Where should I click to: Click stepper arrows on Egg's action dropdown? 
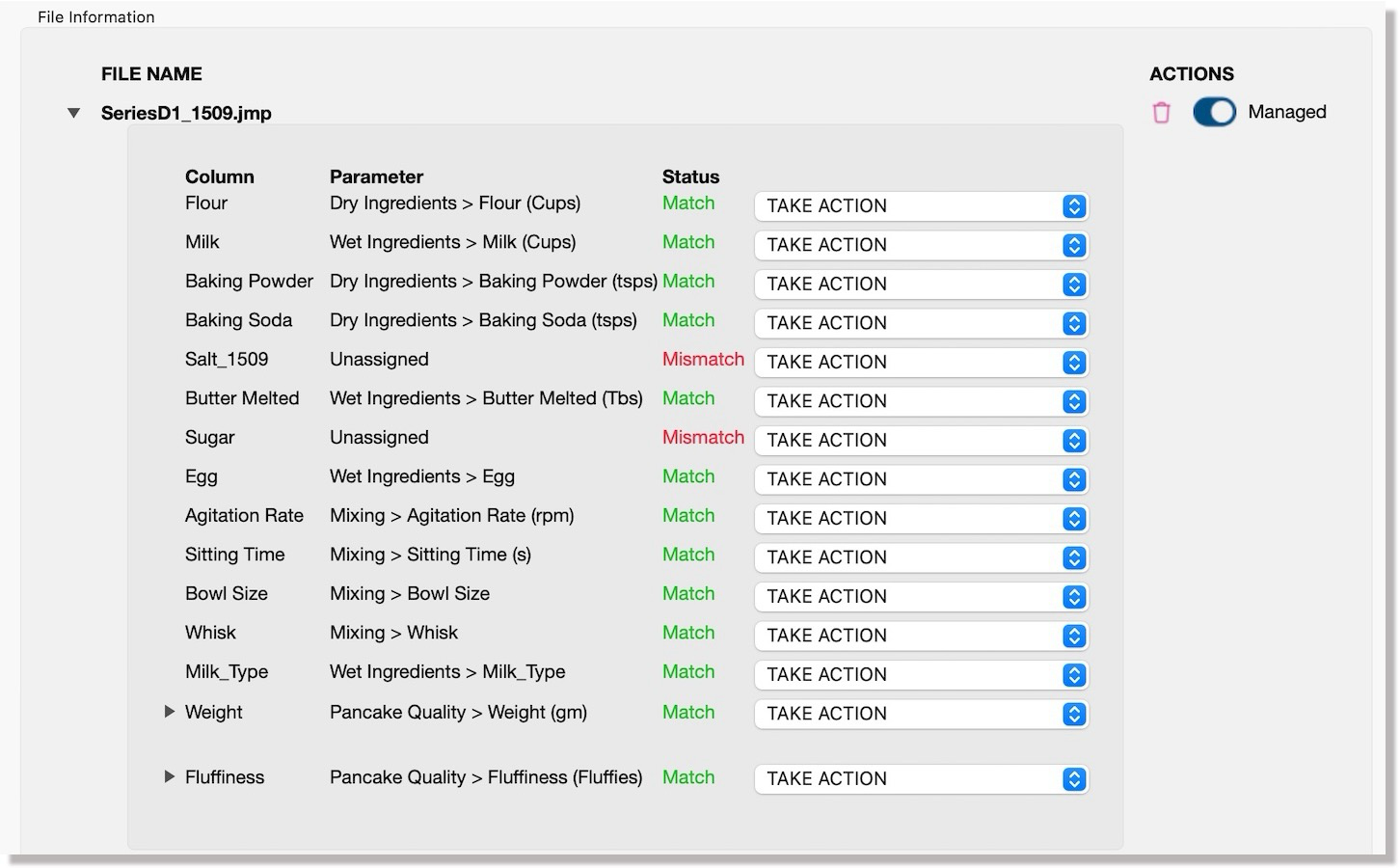point(1074,480)
